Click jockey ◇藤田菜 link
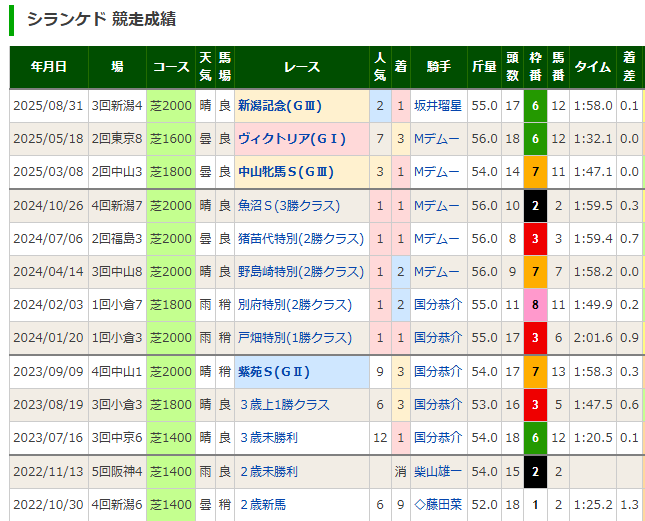The height and width of the screenshot is (521, 645). [438, 505]
